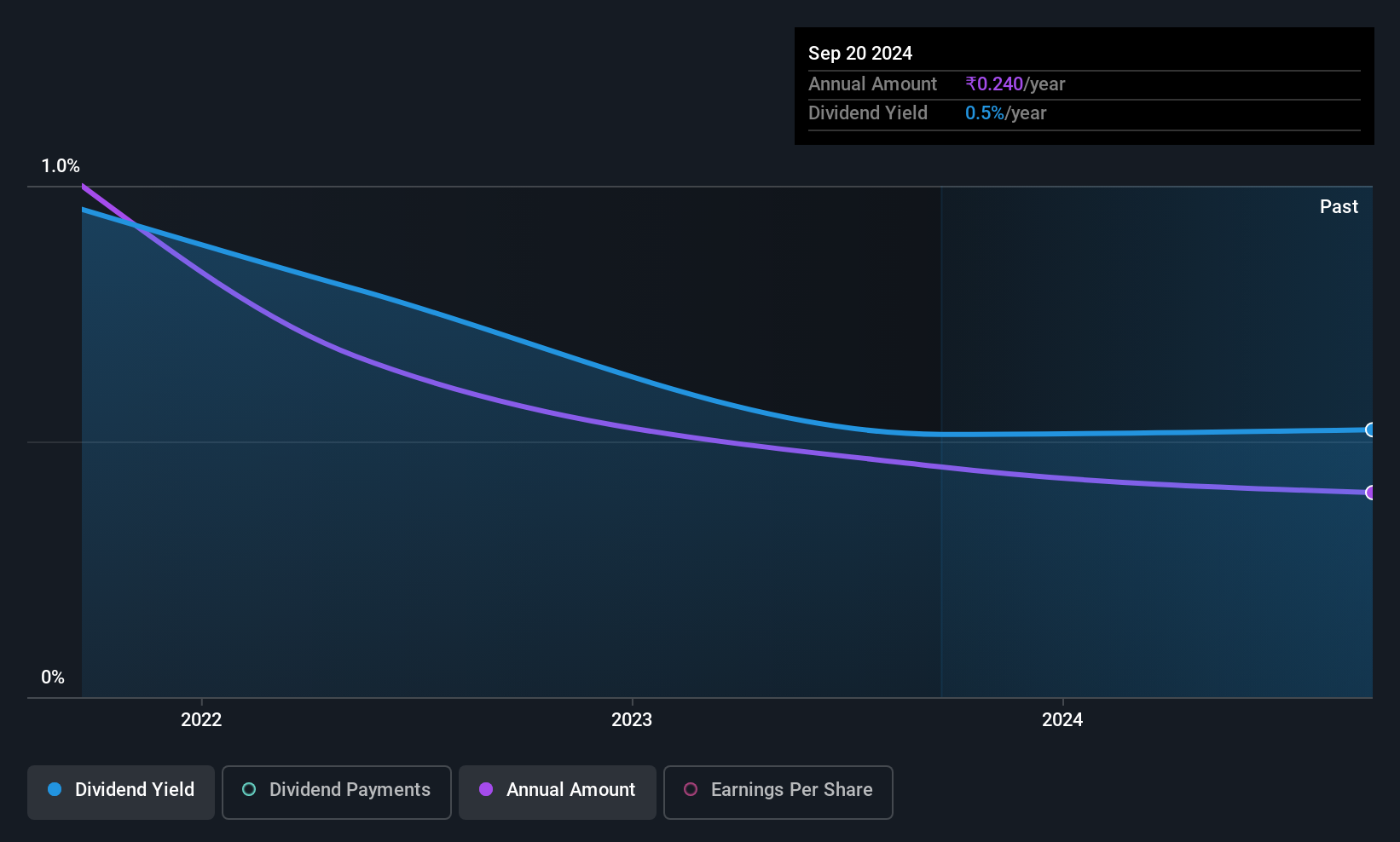This screenshot has height=842, width=1400.
Task: Click the Annual Amount row label in tooltip
Action: (x=872, y=84)
